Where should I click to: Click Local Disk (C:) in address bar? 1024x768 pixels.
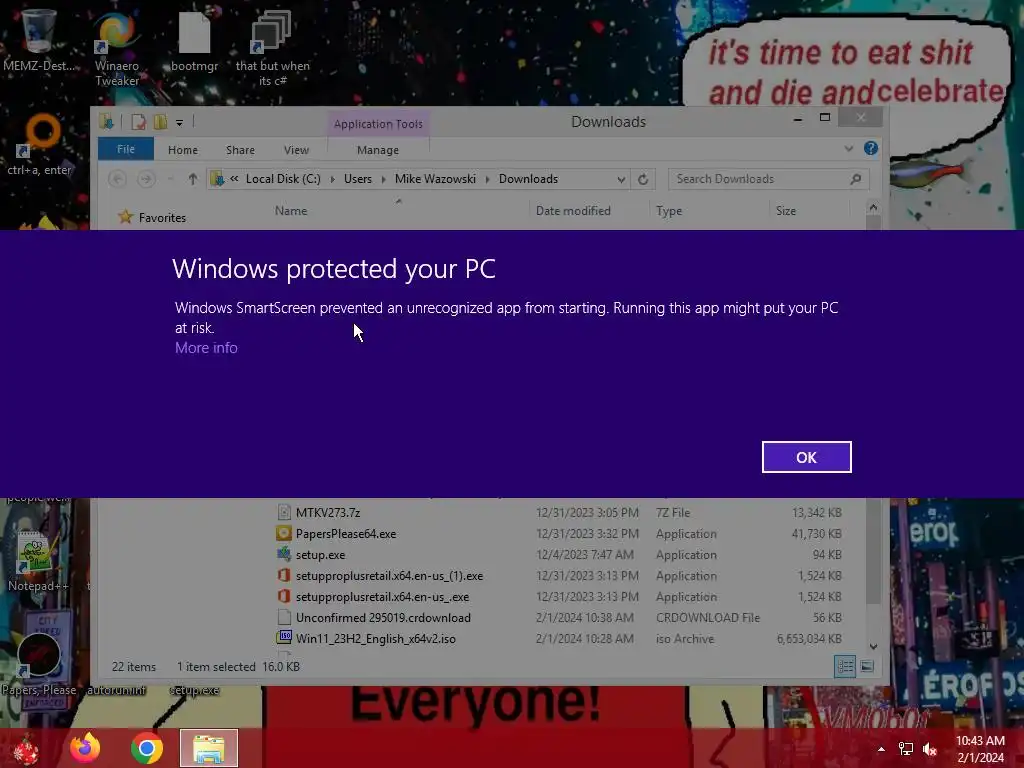[283, 179]
